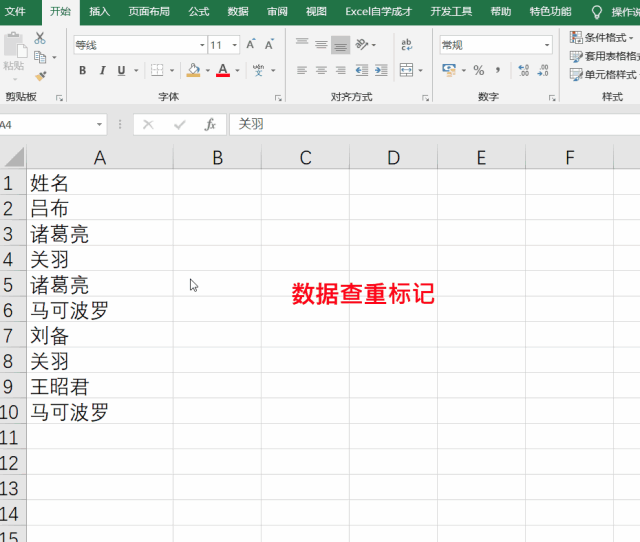Image resolution: width=640 pixels, height=542 pixels.
Task: Open the number format dropdown 常规
Action: [547, 45]
